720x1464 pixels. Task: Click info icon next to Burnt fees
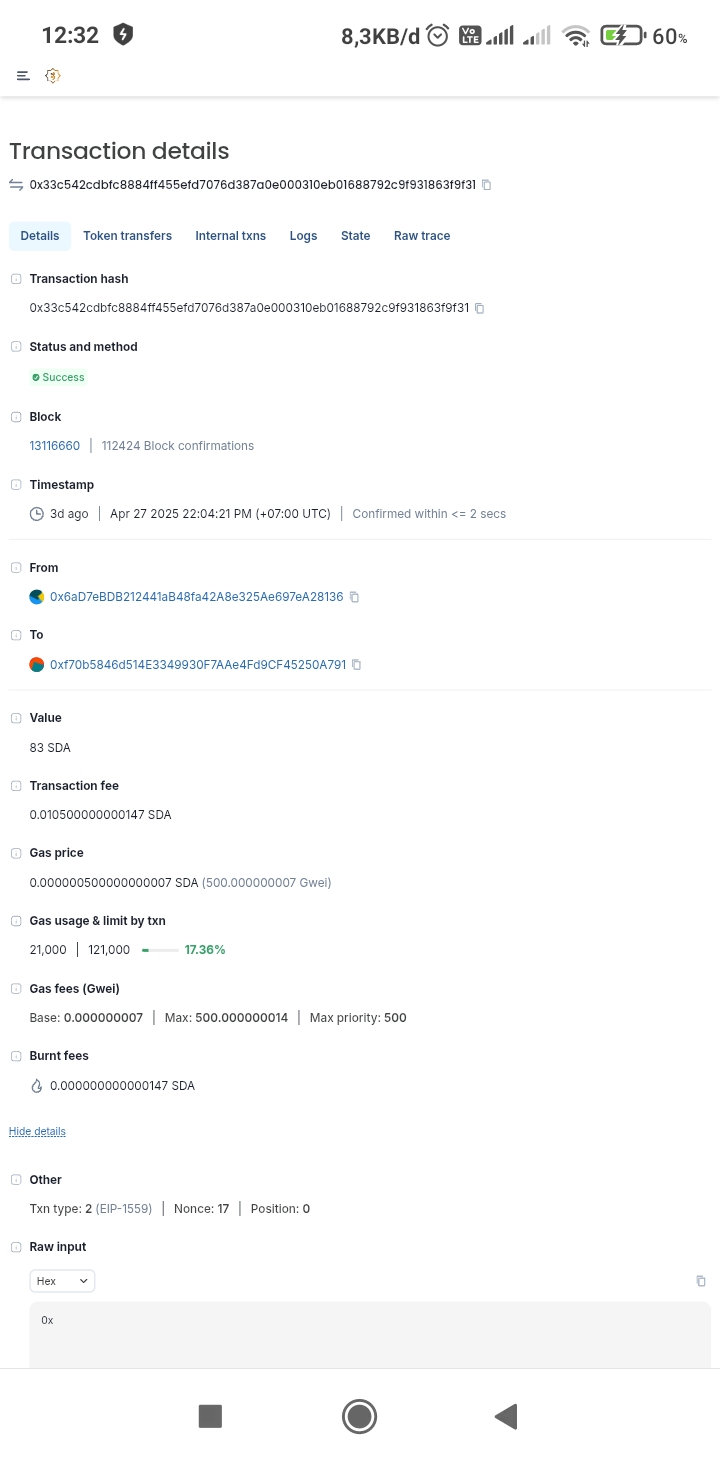tap(16, 1056)
